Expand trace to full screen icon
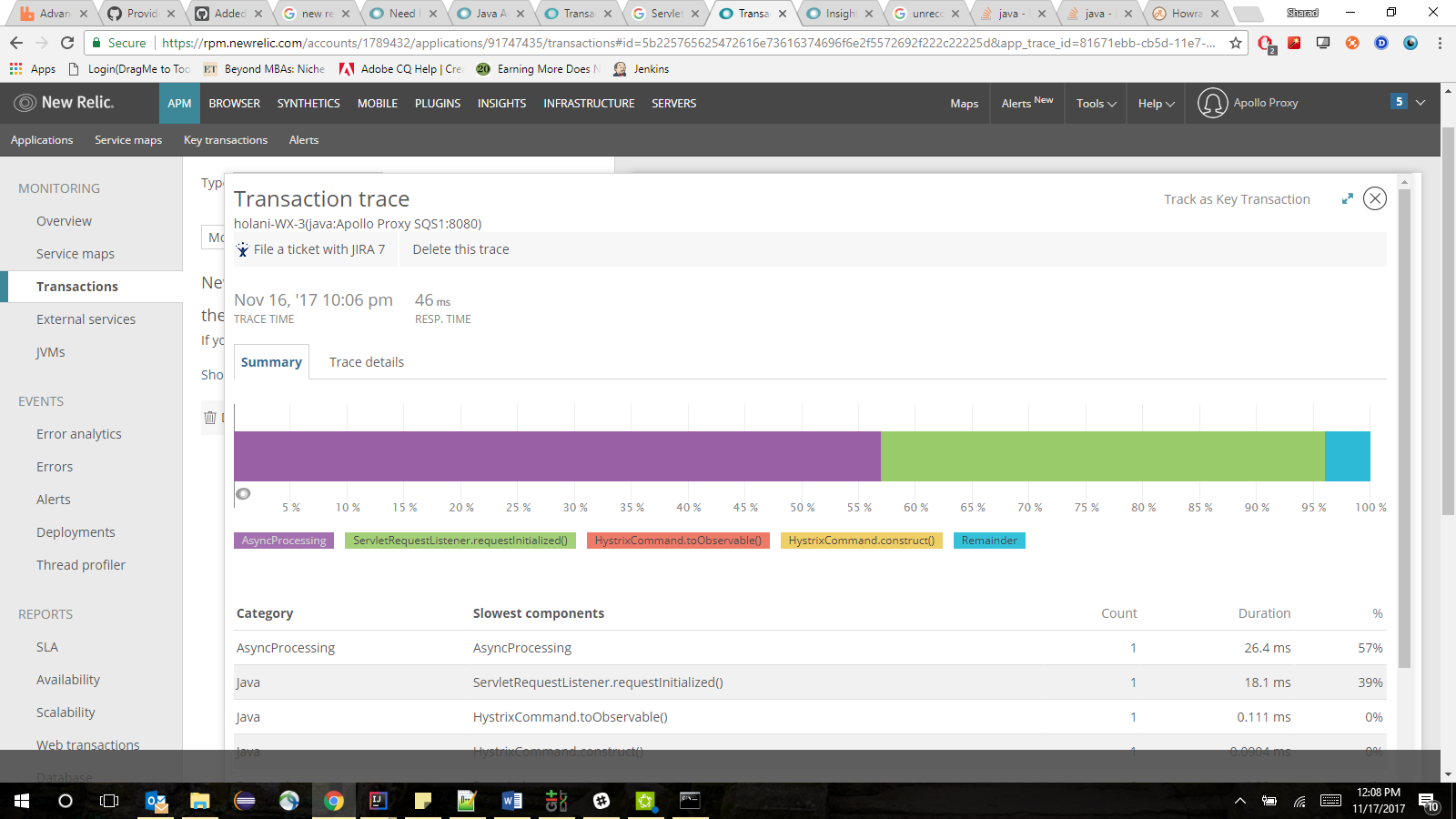 click(1347, 198)
